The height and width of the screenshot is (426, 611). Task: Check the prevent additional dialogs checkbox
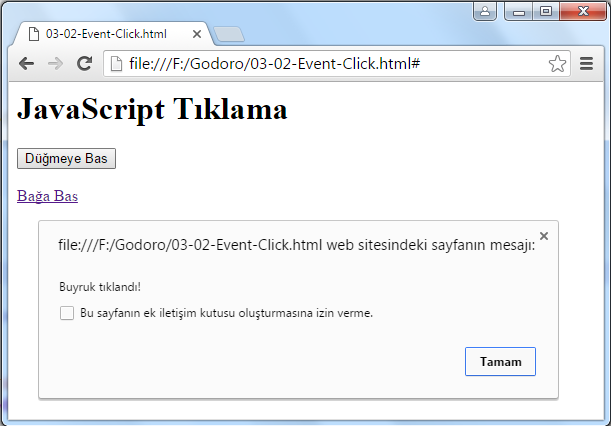tap(67, 313)
